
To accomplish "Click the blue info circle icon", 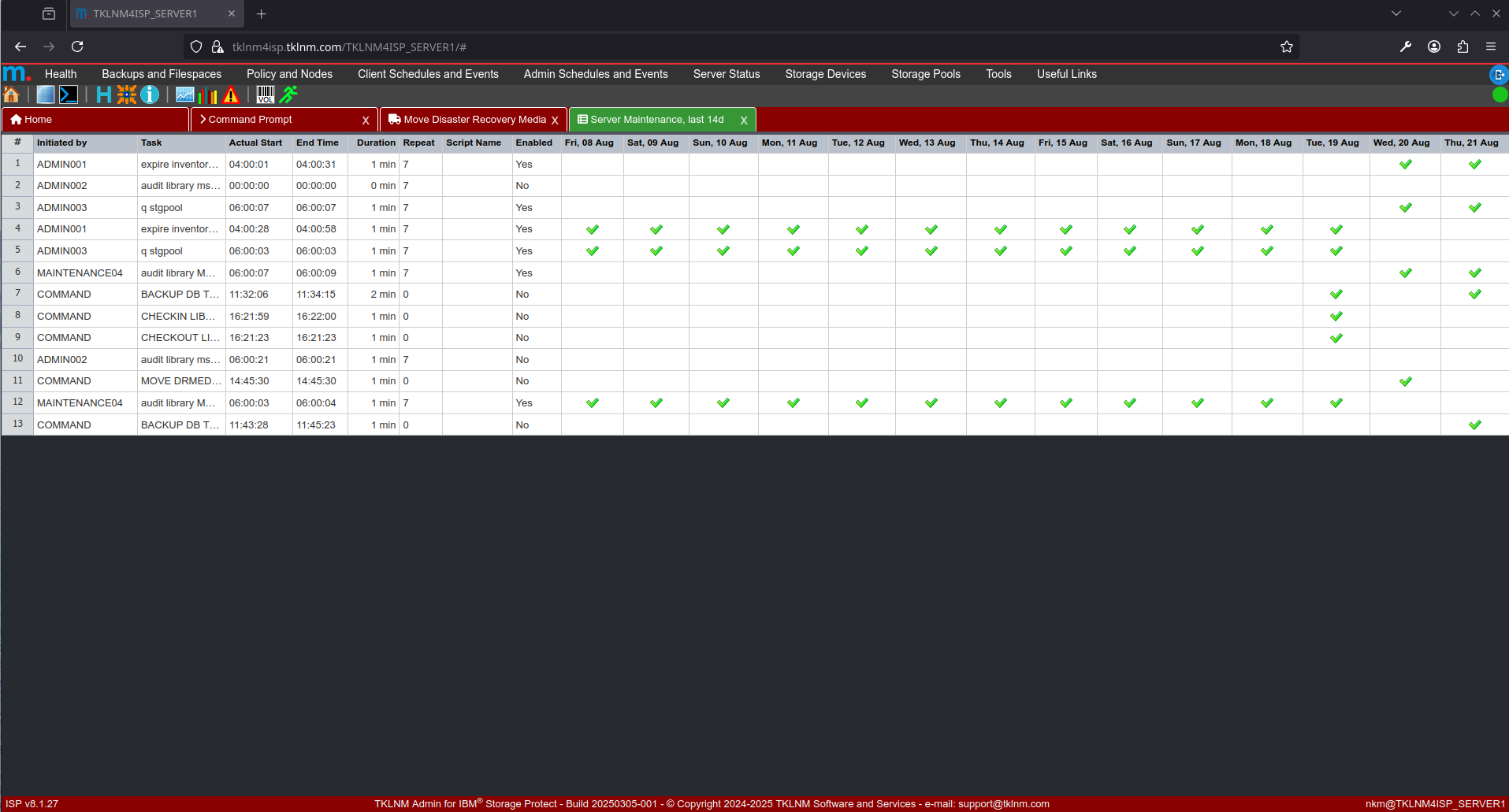I will [x=150, y=95].
